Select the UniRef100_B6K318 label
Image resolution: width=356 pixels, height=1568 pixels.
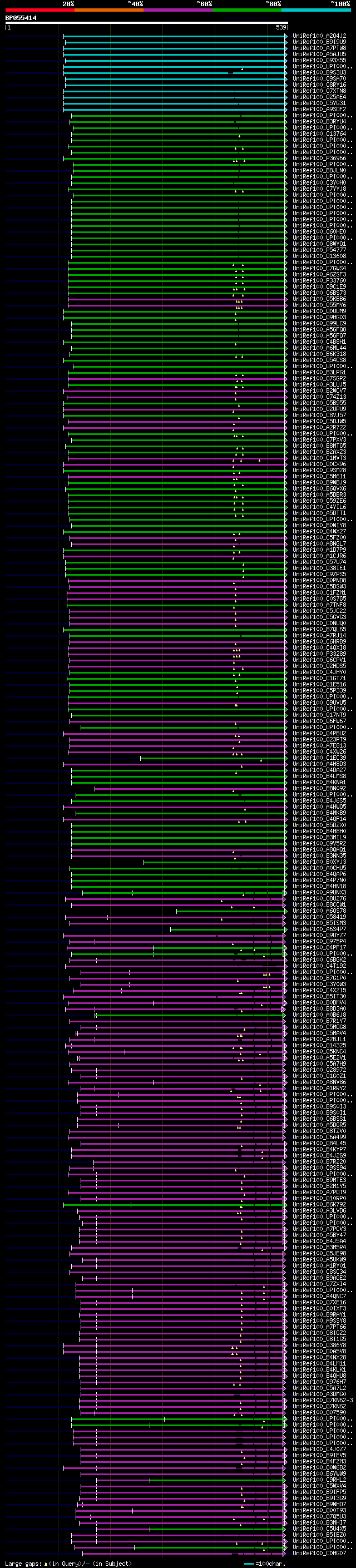tap(319, 354)
